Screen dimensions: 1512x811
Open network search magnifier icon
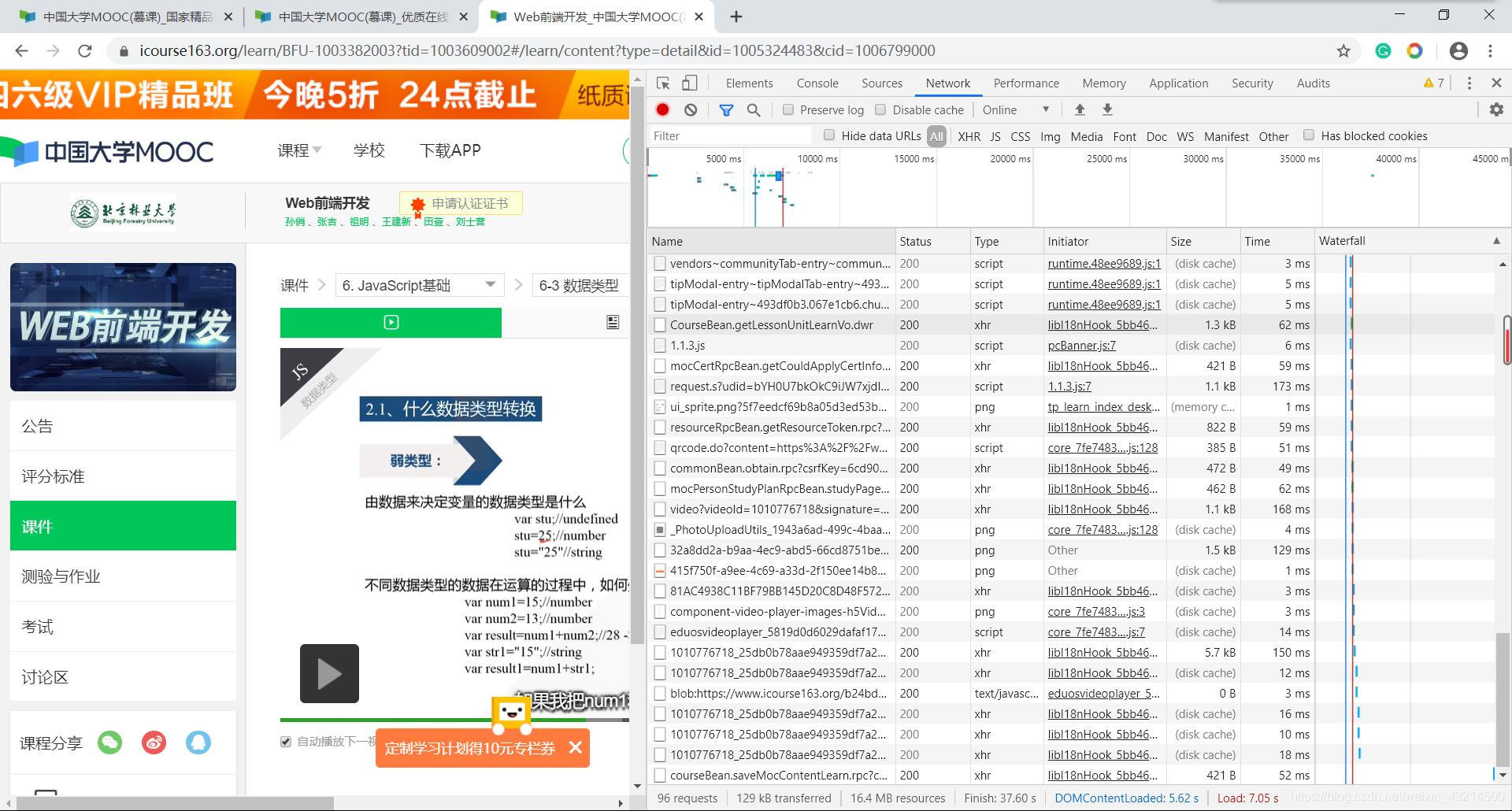tap(754, 109)
